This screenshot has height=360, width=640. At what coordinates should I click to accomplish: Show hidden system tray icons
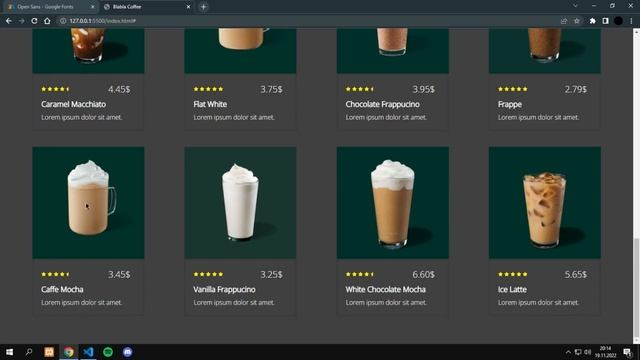click(568, 352)
